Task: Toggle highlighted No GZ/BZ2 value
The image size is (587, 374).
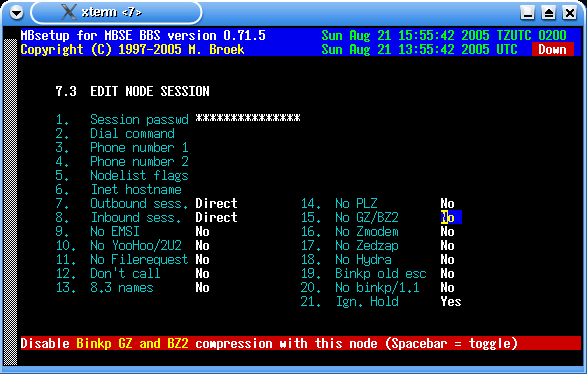Action: click(451, 218)
